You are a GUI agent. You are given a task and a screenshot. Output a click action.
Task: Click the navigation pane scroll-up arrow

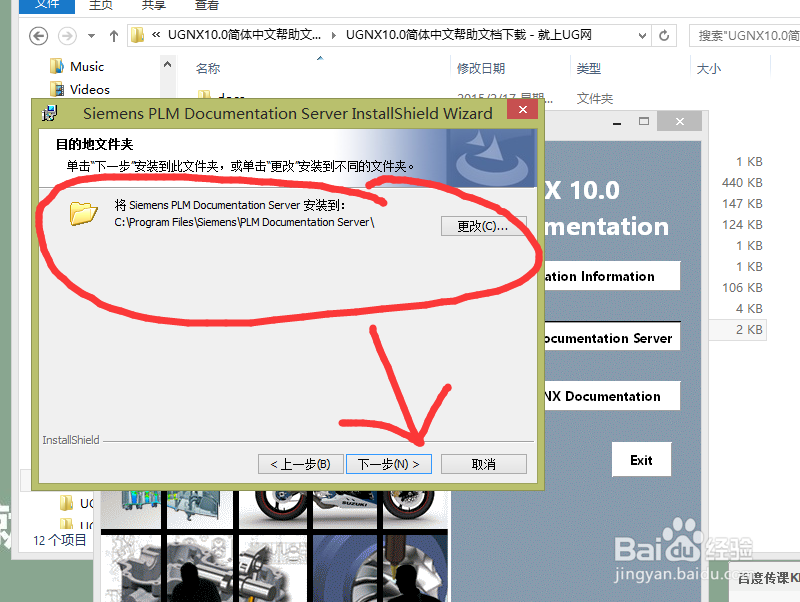(x=167, y=64)
